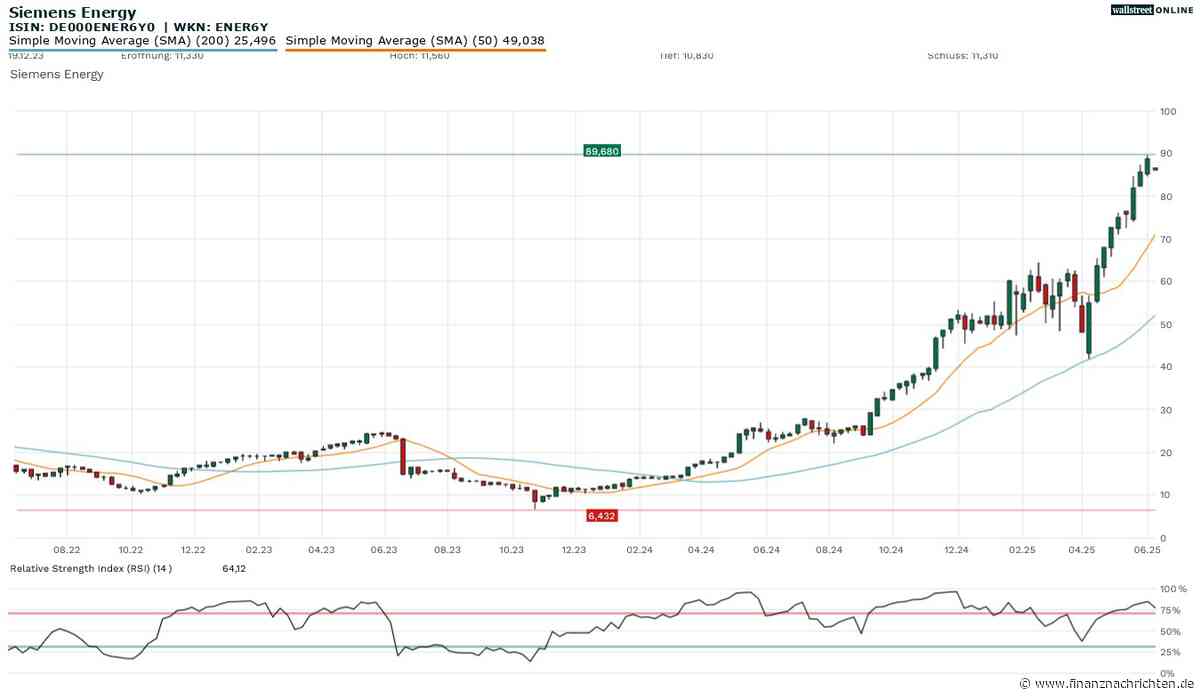Click the grey Siemens Energy chart label
Image resolution: width=1200 pixels, height=698 pixels.
[x=56, y=74]
